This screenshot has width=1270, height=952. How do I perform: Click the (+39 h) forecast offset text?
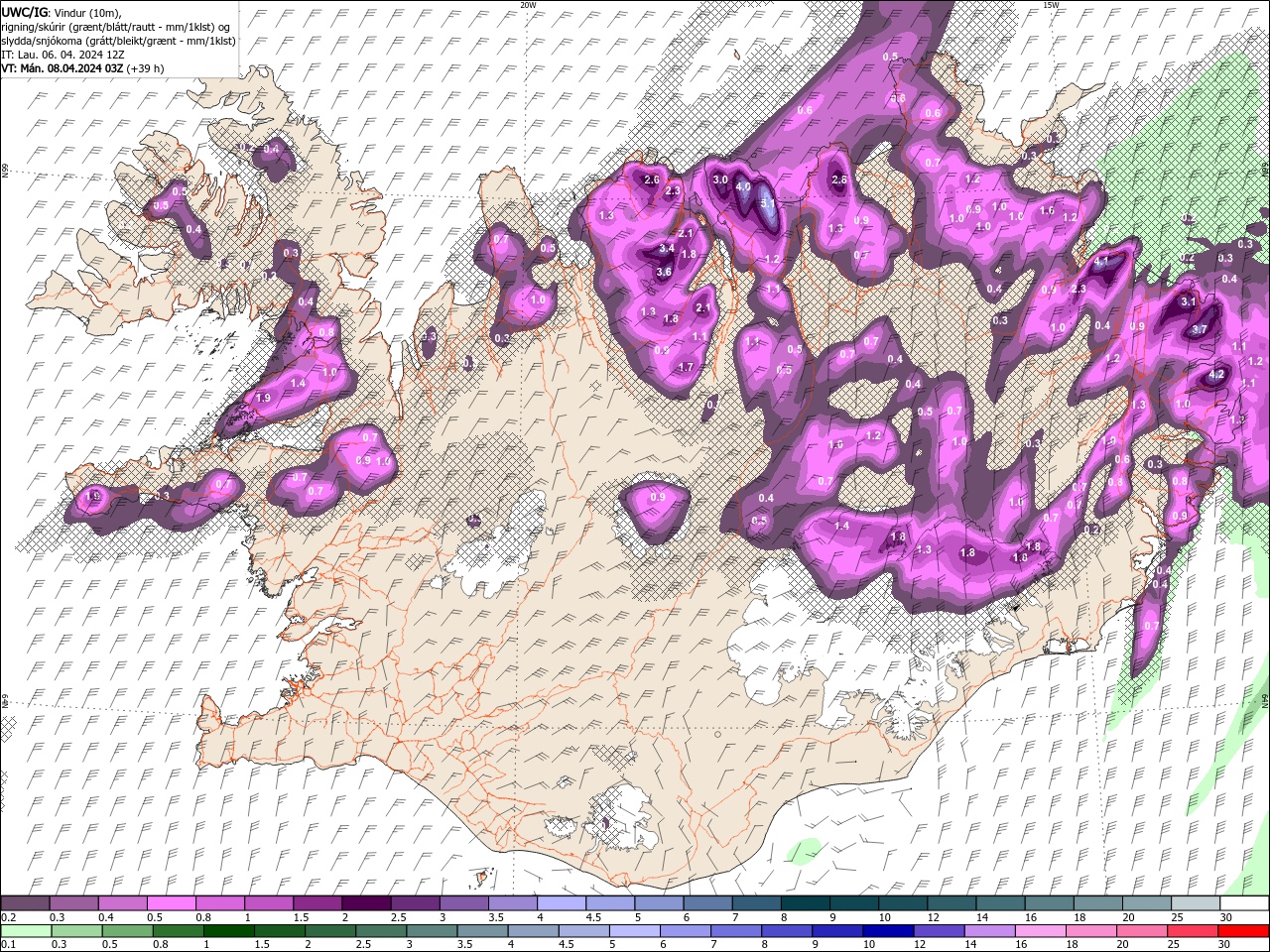point(146,68)
